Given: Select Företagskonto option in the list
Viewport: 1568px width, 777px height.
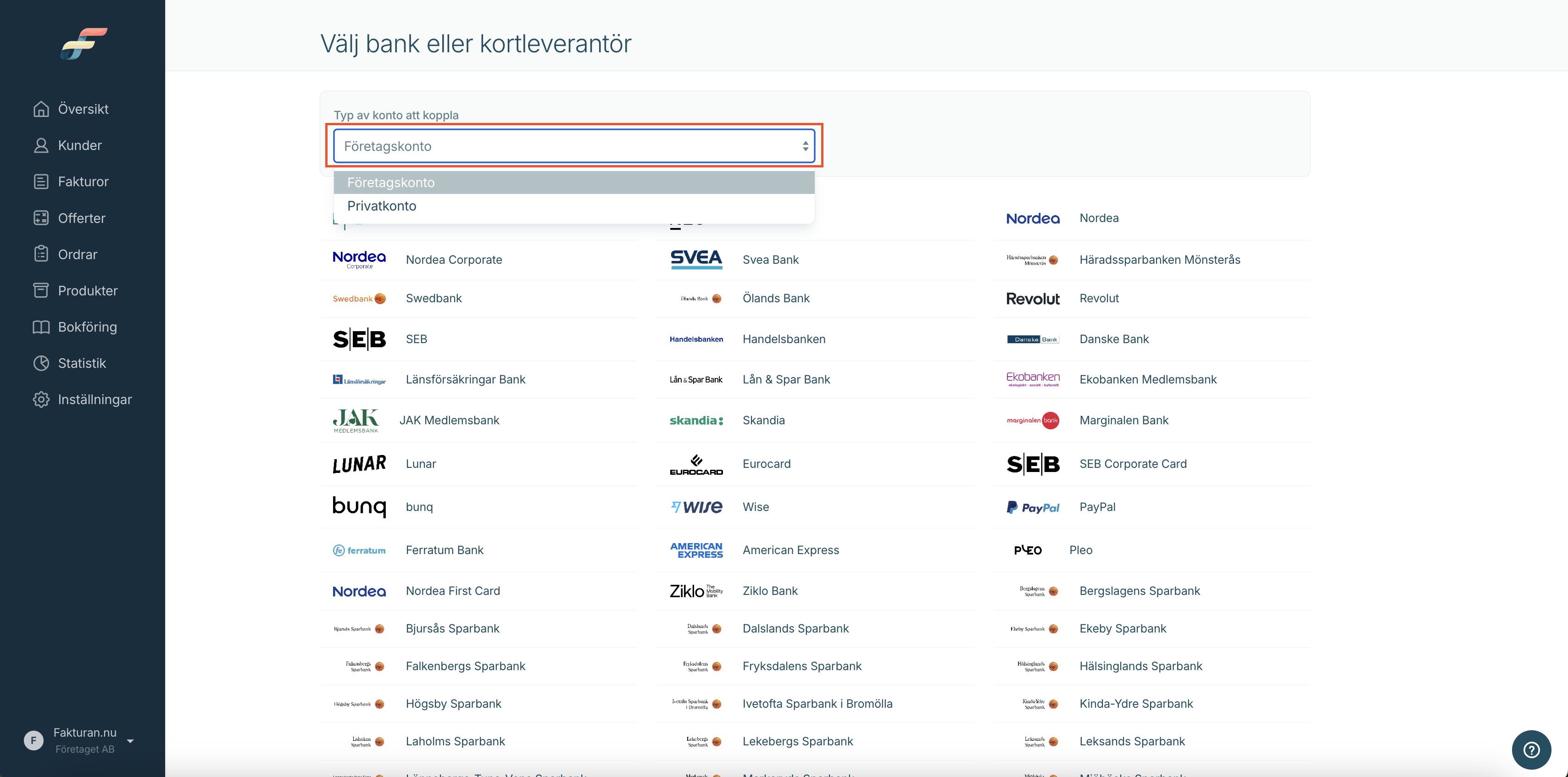Looking at the screenshot, I should [574, 183].
